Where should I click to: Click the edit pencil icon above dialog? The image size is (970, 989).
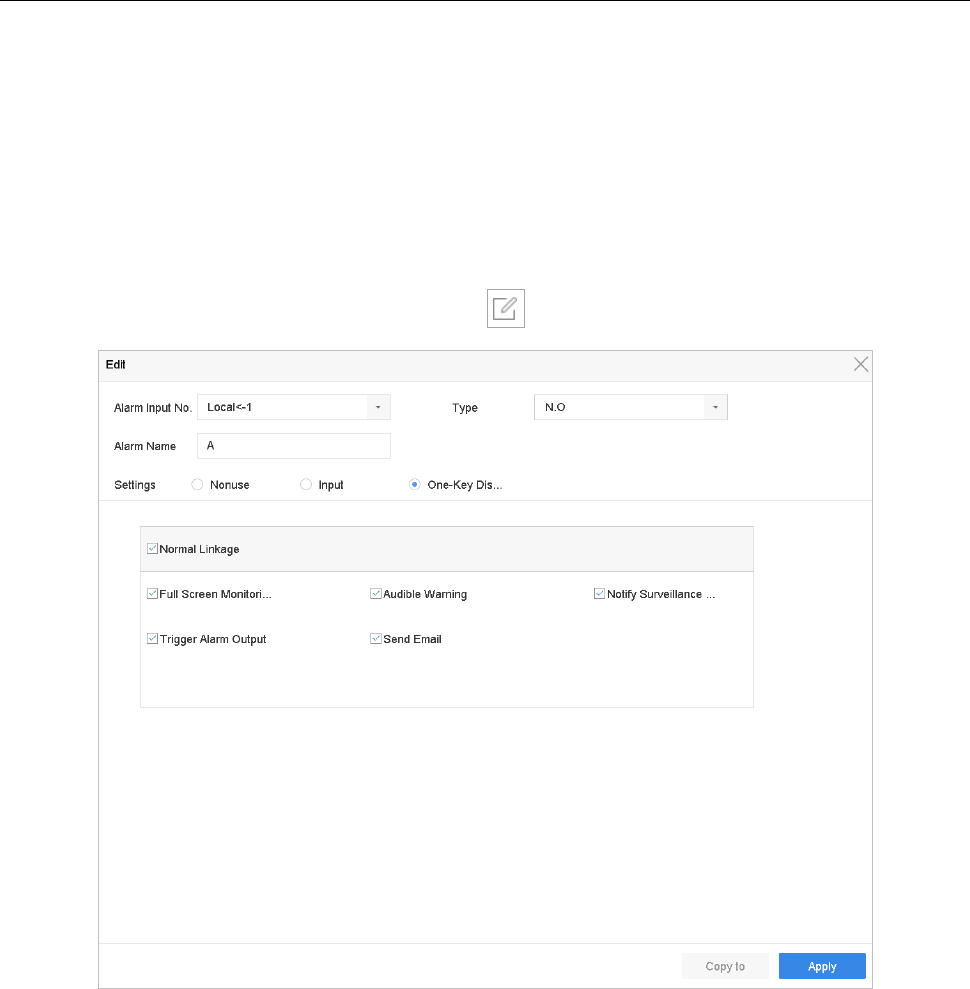point(505,308)
